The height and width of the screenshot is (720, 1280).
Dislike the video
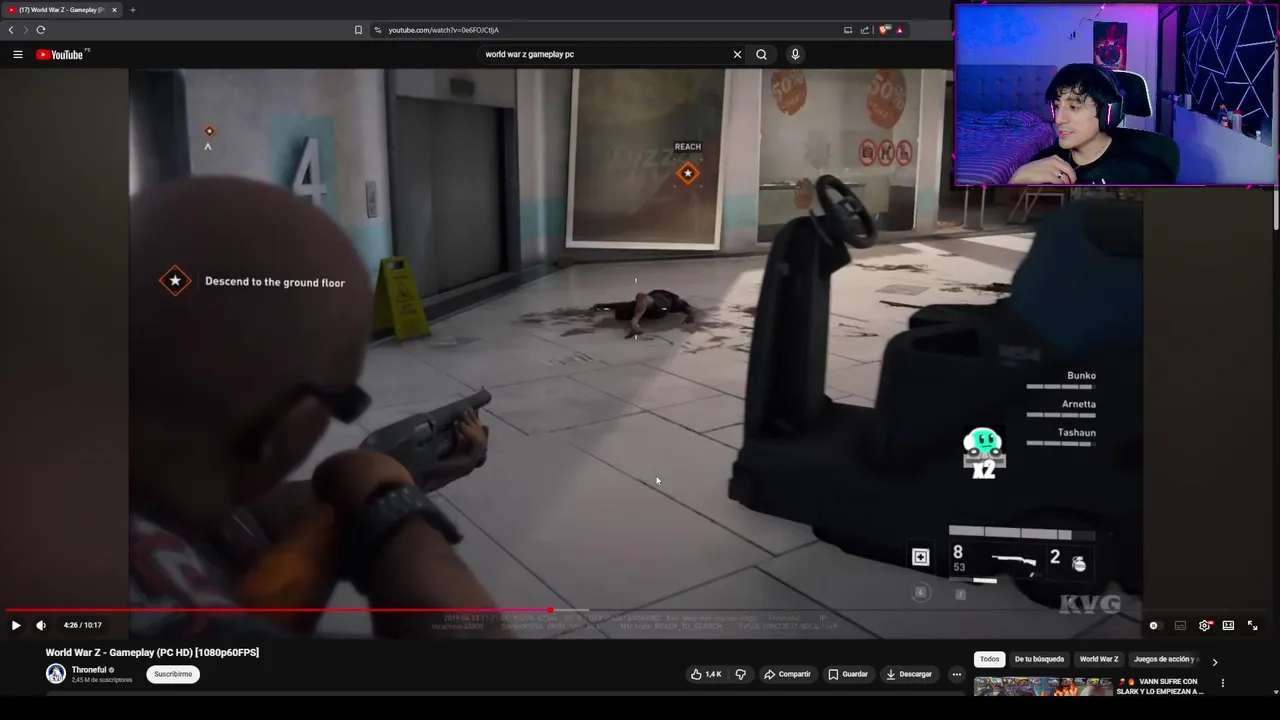(x=740, y=674)
